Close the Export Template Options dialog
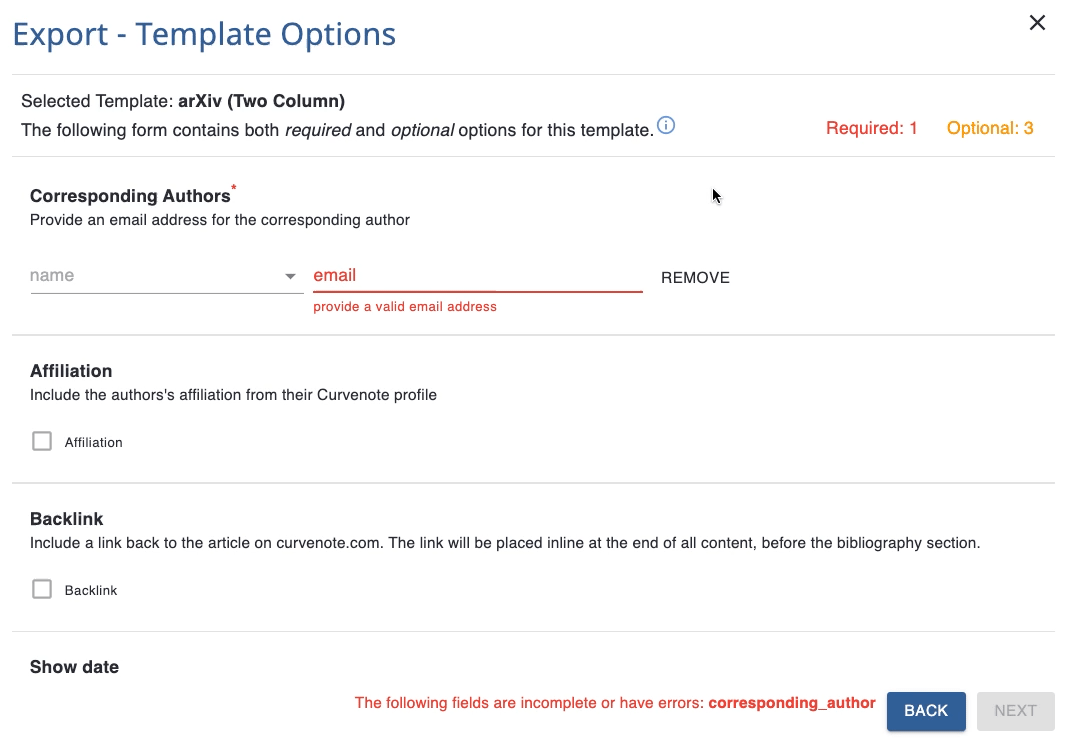 point(1037,23)
